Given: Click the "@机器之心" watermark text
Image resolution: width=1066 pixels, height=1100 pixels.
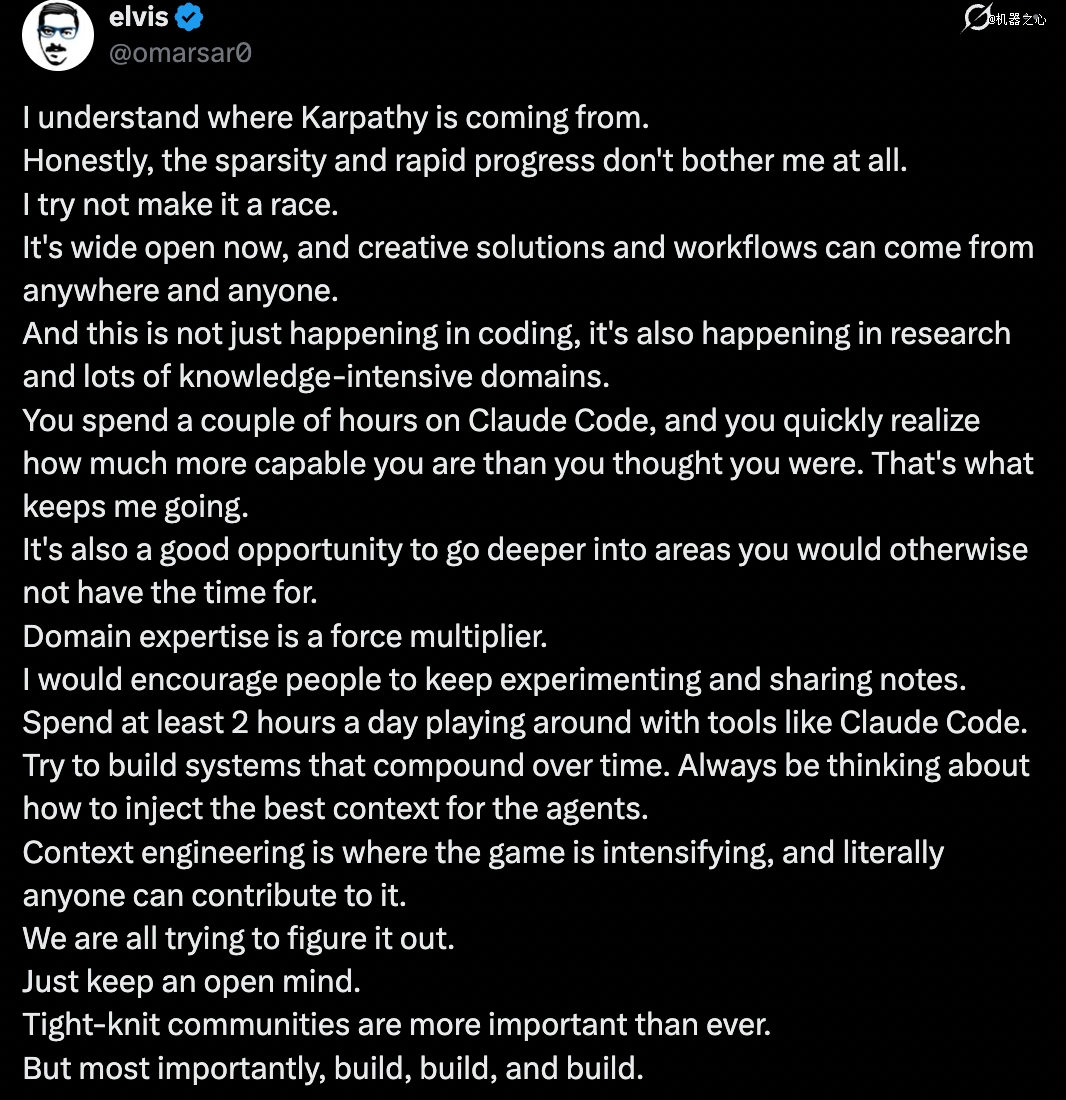Looking at the screenshot, I should tap(1018, 19).
